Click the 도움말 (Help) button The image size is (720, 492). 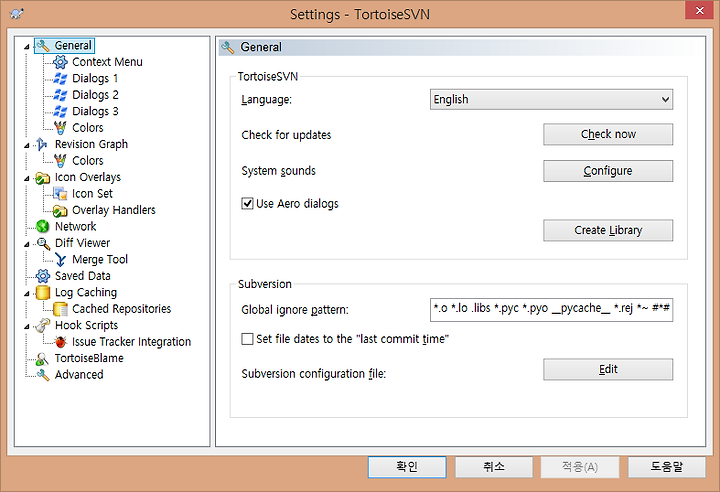tap(667, 467)
